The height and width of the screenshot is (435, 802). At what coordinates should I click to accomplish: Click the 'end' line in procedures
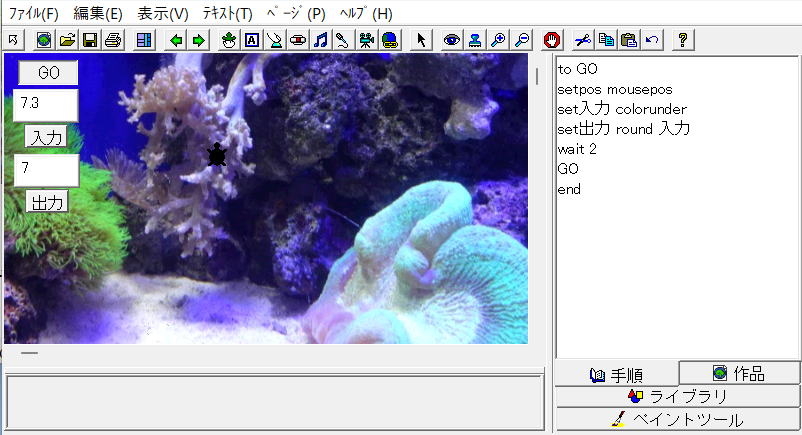(x=569, y=189)
